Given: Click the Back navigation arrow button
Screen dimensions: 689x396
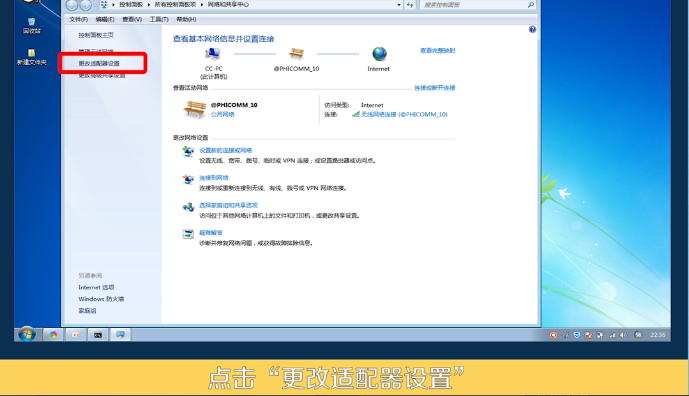Looking at the screenshot, I should point(72,5).
